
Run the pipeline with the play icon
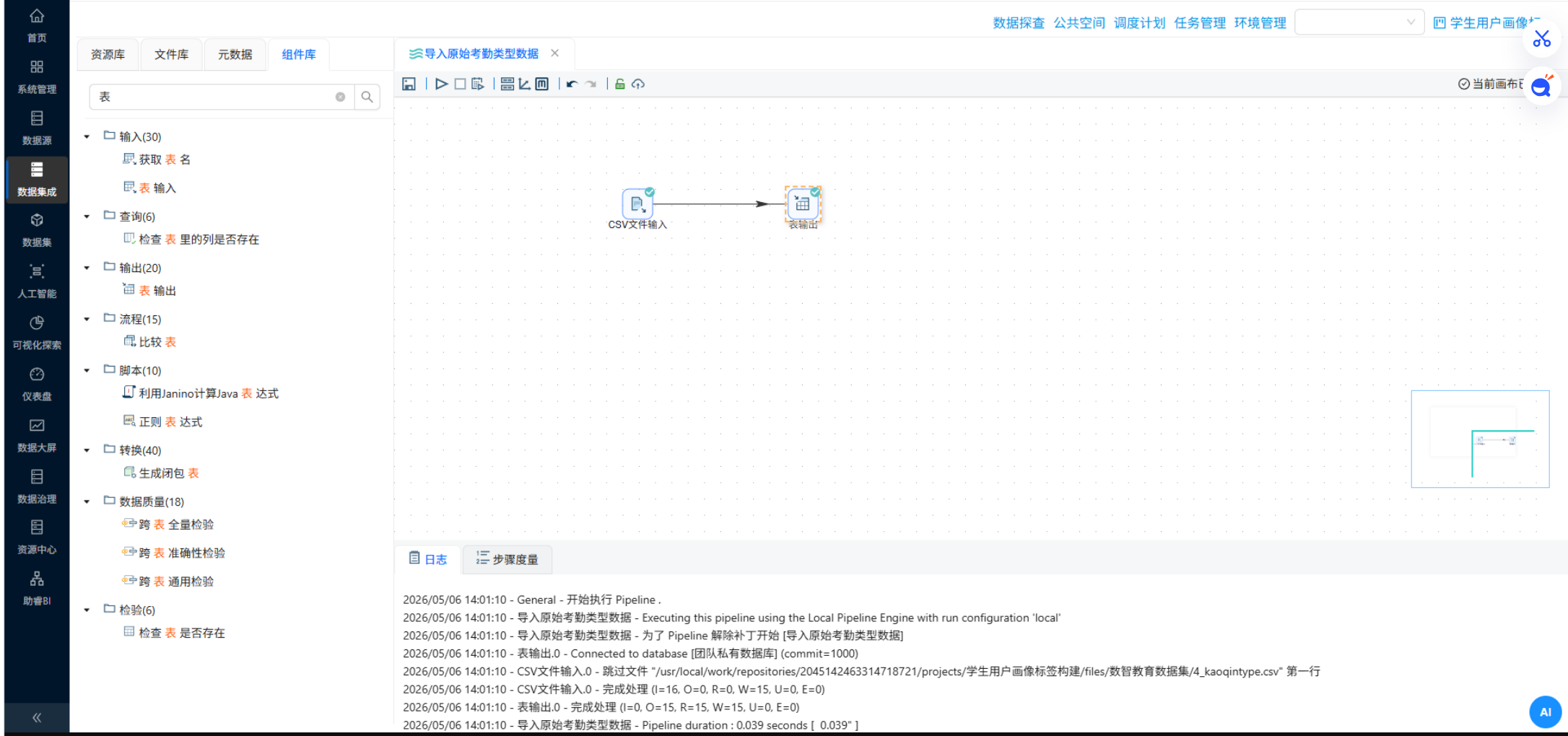click(442, 84)
